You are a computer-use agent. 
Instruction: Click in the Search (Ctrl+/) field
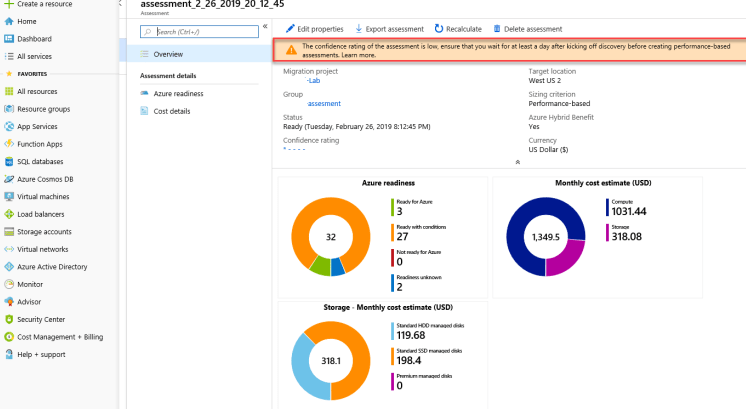(x=199, y=32)
